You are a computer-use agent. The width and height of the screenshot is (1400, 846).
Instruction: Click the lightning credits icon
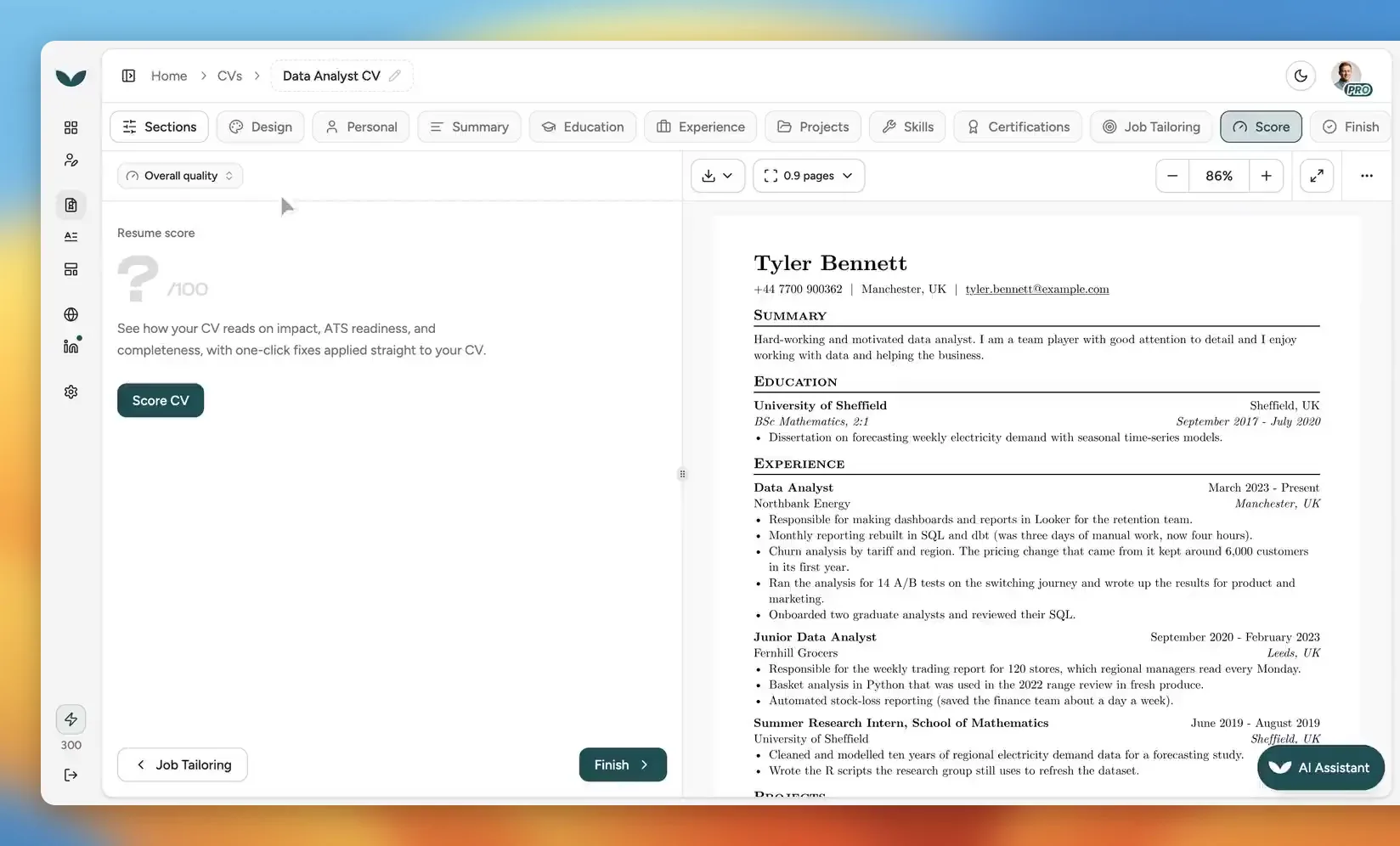pyautogui.click(x=71, y=719)
